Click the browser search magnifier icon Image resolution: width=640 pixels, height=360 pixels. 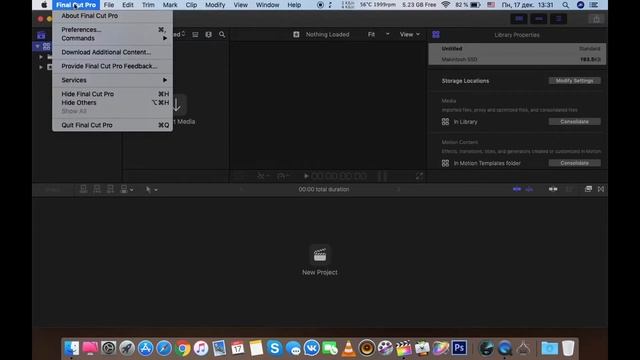(222, 35)
